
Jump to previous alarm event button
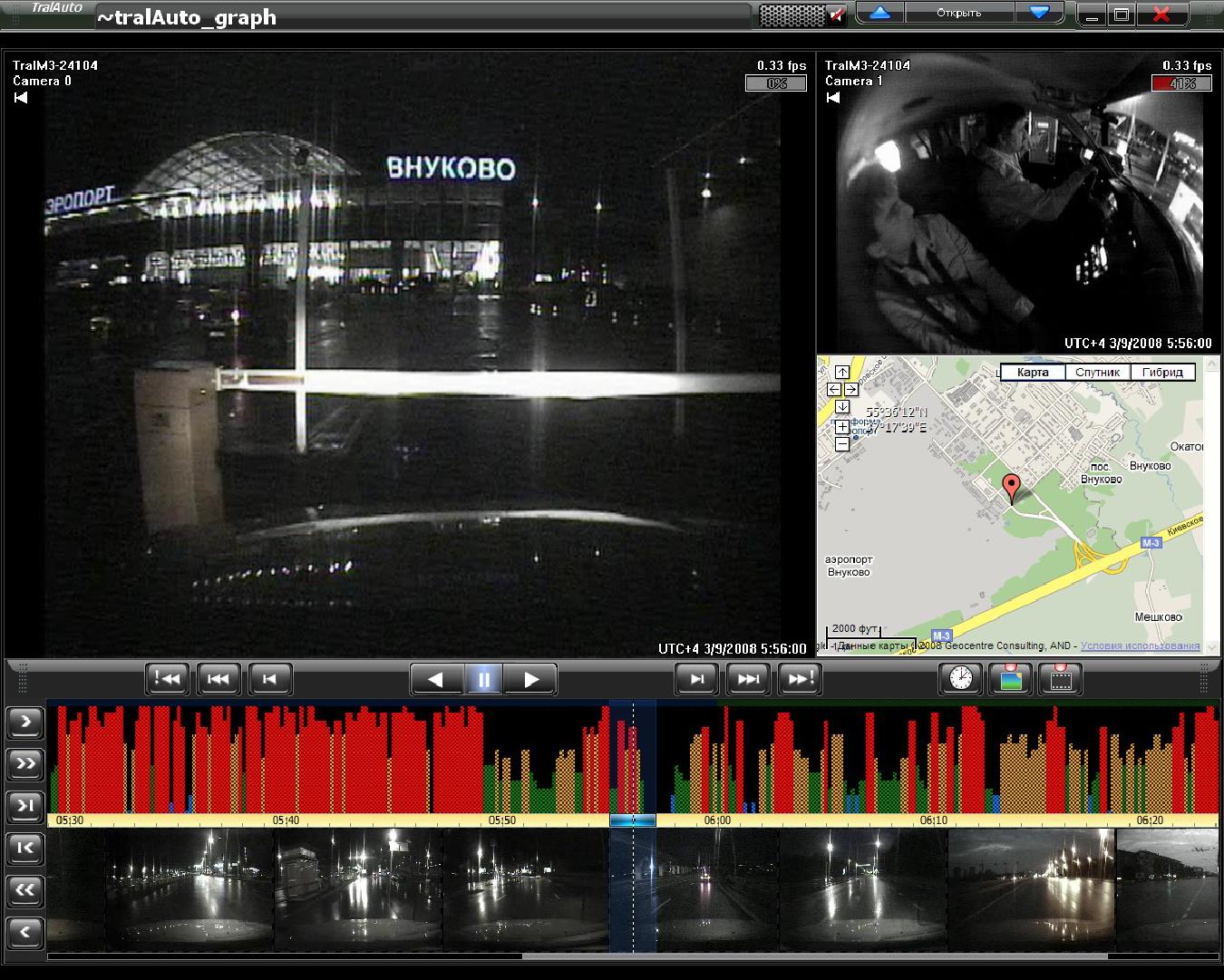(x=167, y=678)
